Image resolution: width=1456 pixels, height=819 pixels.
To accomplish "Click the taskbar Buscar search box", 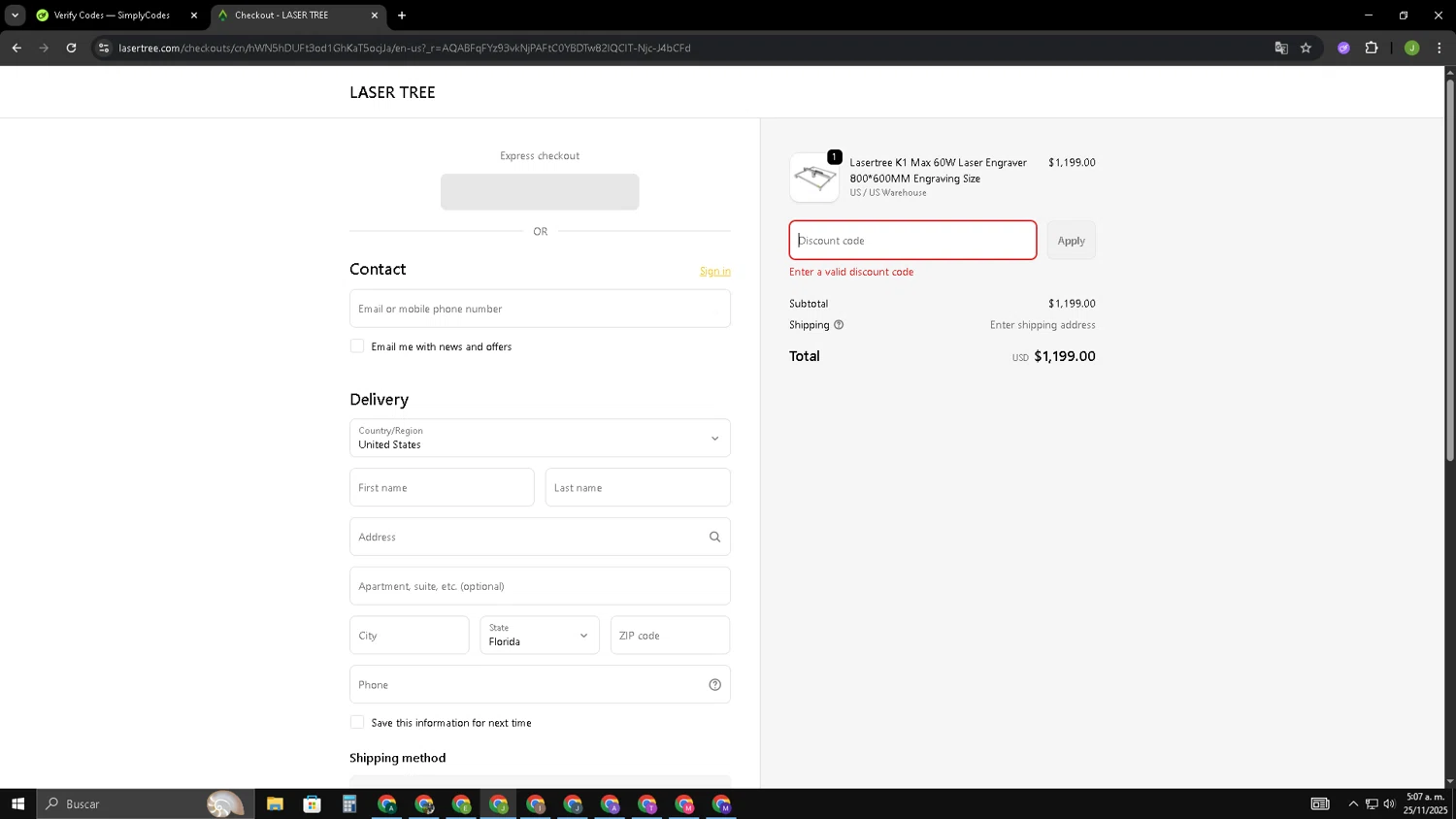I will 146,803.
